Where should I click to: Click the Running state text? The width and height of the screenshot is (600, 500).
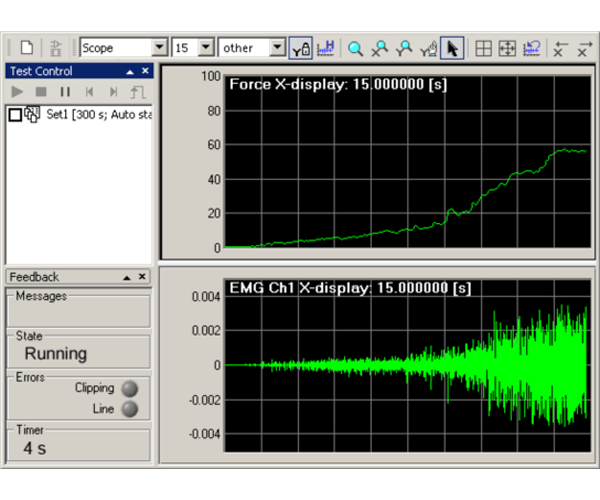tap(56, 353)
